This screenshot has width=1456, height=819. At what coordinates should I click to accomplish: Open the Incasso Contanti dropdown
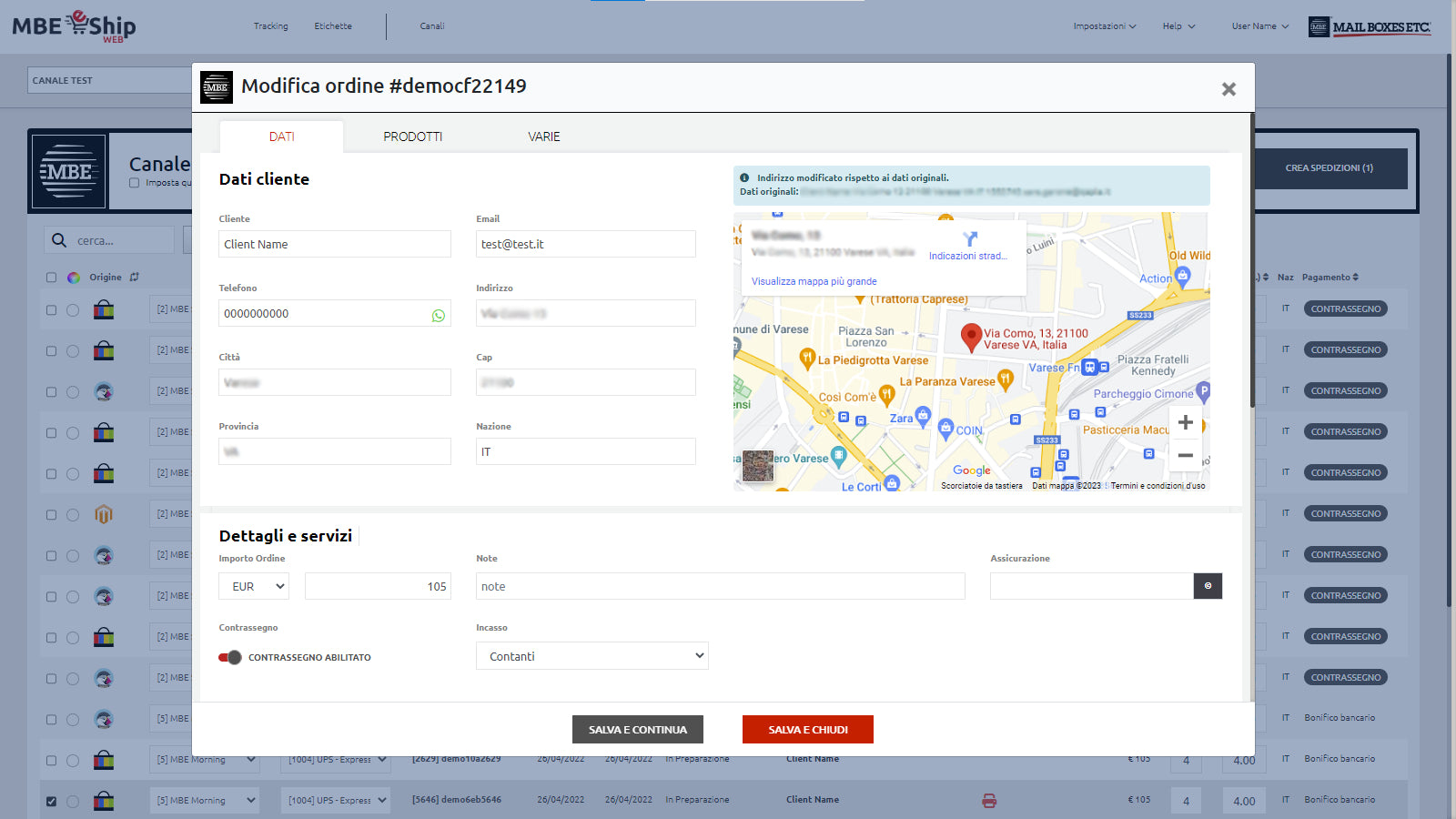(x=591, y=656)
